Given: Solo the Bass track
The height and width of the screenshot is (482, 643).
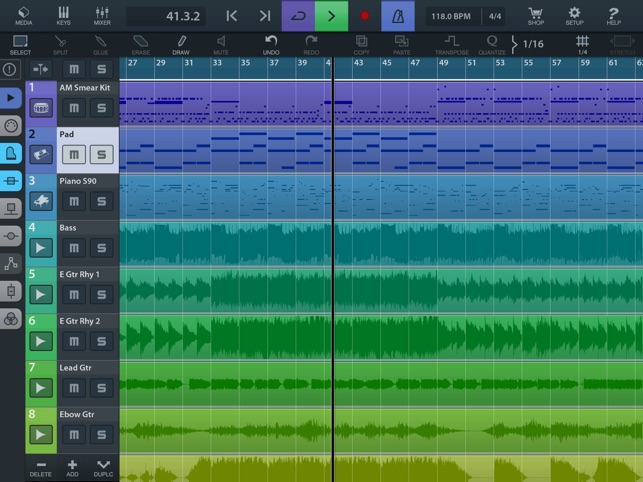Looking at the screenshot, I should click(101, 248).
